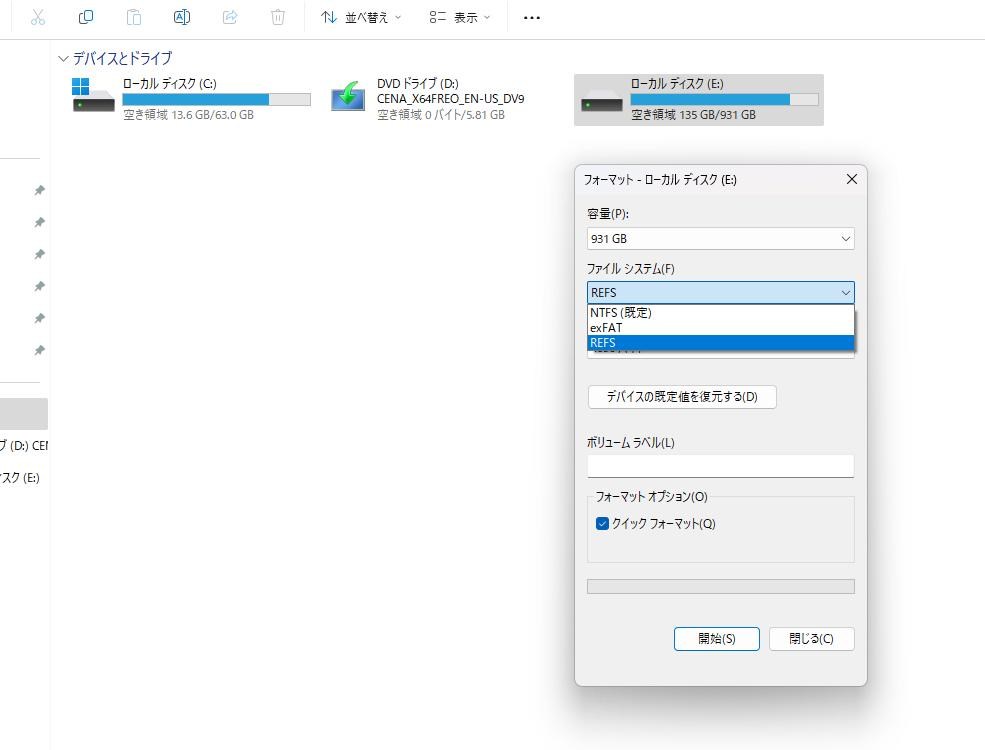The width and height of the screenshot is (985, 750).
Task: Collapse the デバイスとドライブ section
Action: (64, 59)
